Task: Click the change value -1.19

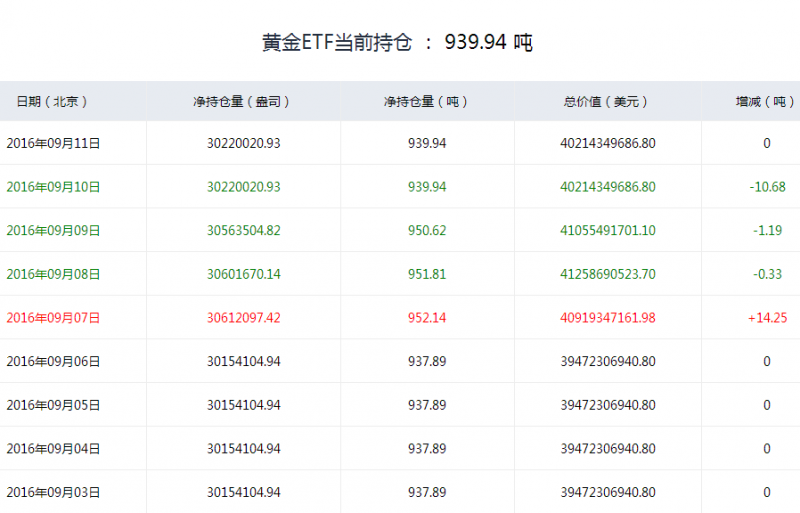Action: [767, 231]
